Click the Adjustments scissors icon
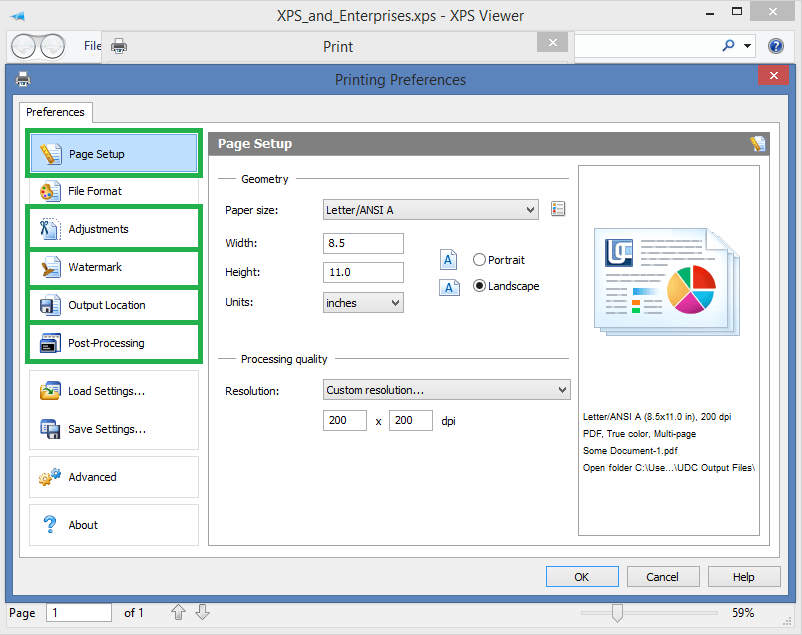Screen dimensions: 802x635 click(x=50, y=229)
